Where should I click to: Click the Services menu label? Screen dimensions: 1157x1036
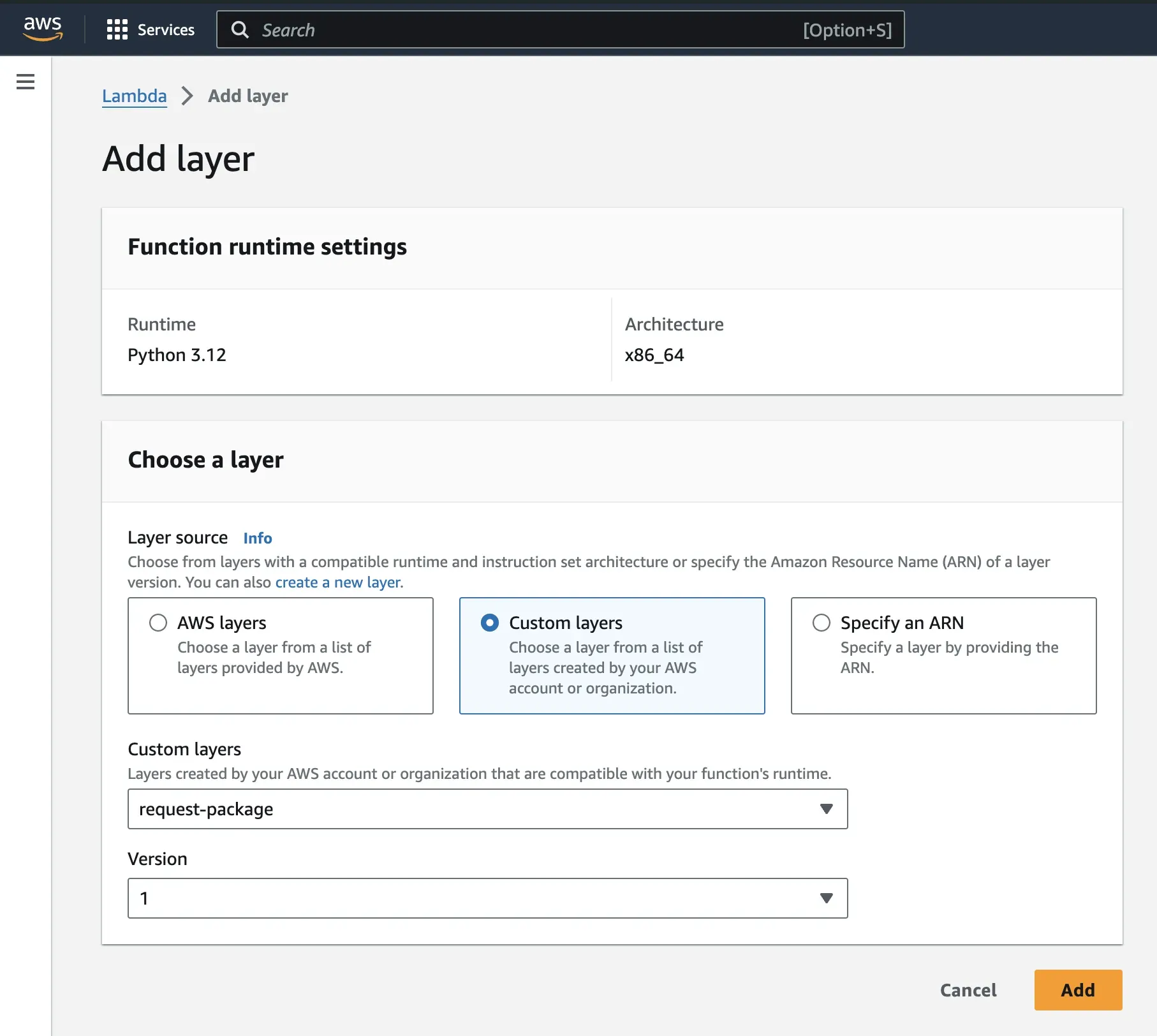tap(166, 29)
